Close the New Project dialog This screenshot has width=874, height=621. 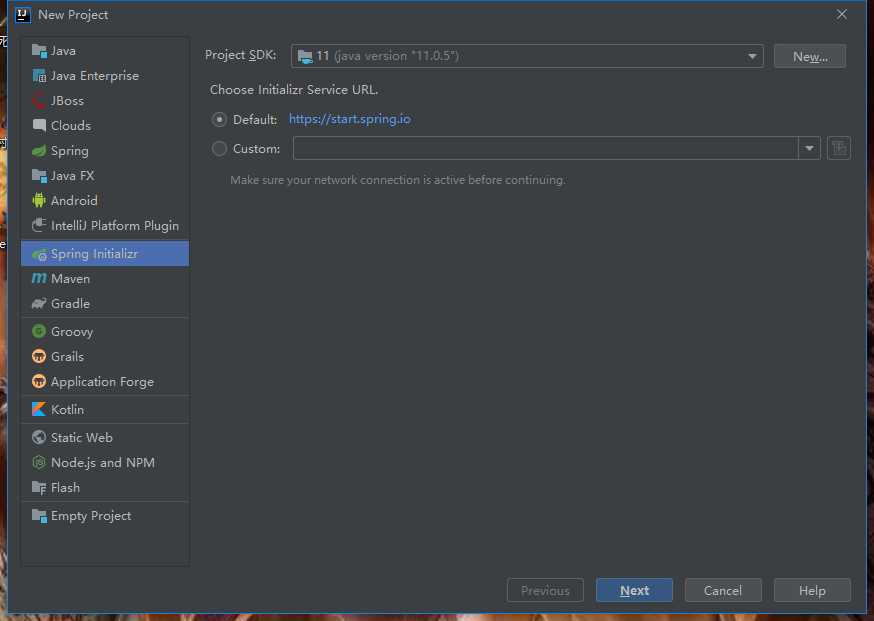842,14
